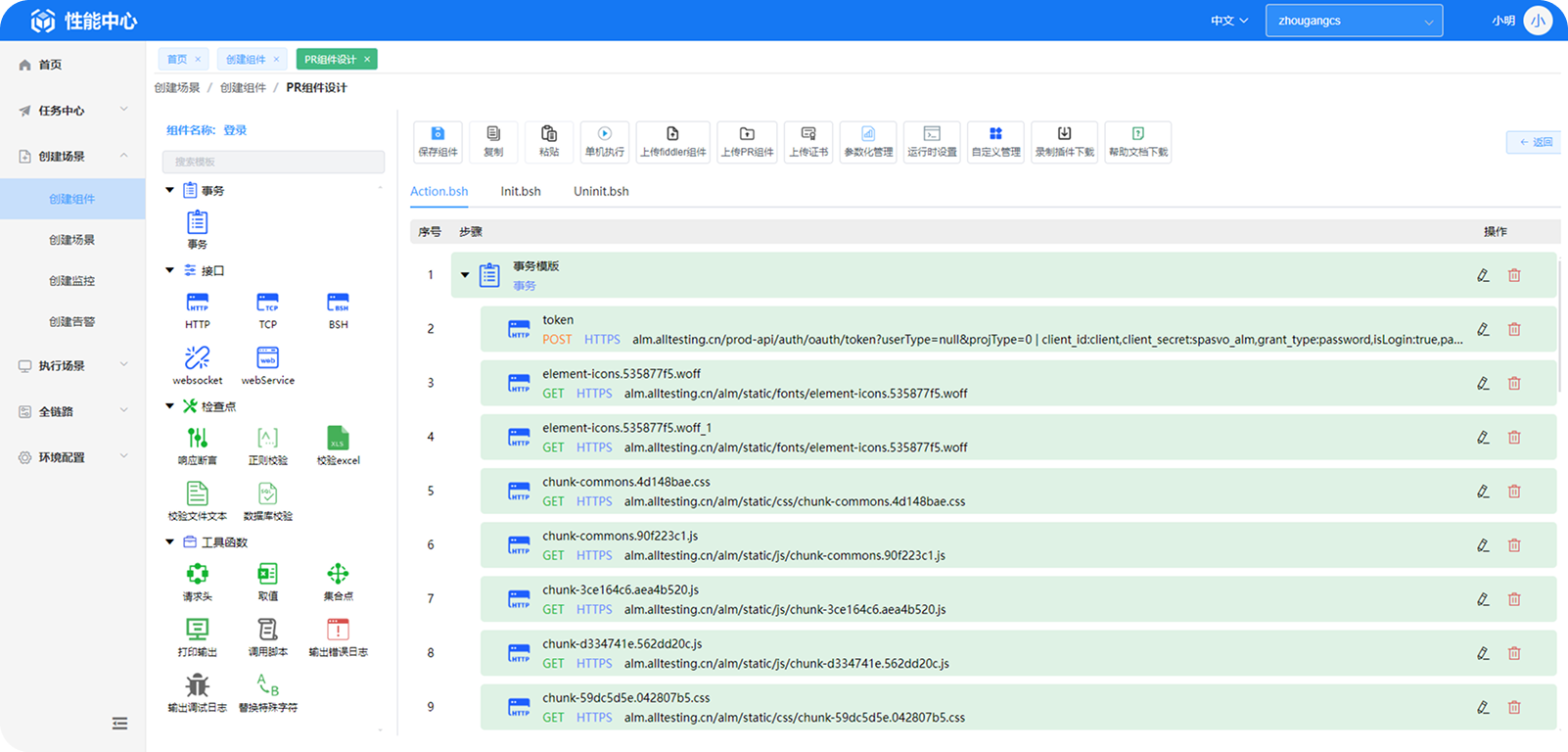
Task: Click the 返回 back button
Action: click(x=1535, y=142)
